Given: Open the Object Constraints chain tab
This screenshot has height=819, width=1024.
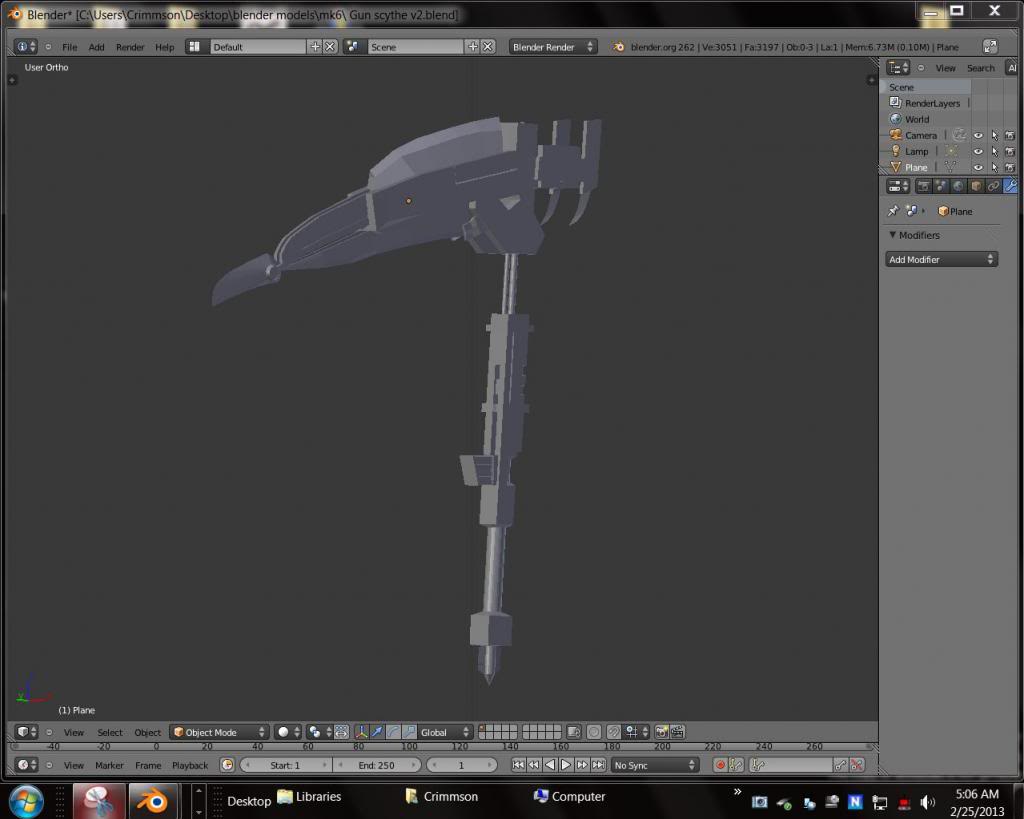Looking at the screenshot, I should (993, 186).
